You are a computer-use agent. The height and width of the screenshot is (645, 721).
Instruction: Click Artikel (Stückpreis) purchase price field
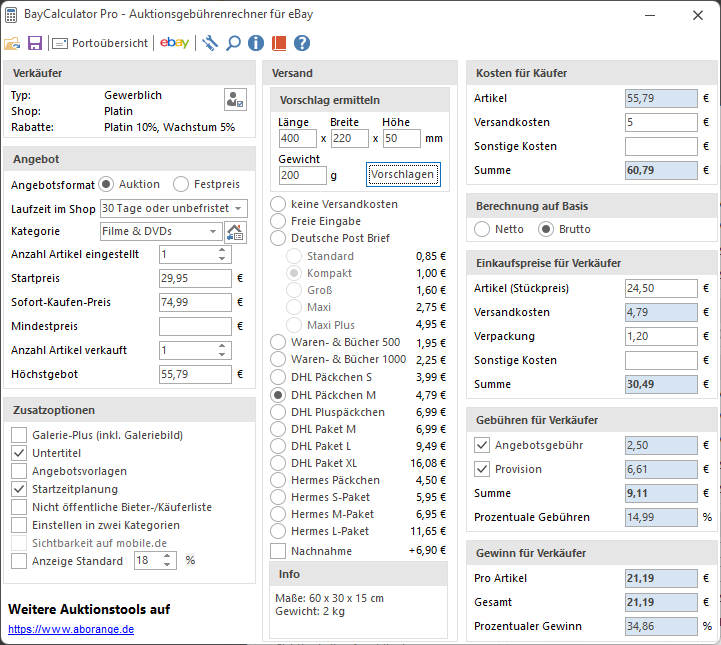661,289
